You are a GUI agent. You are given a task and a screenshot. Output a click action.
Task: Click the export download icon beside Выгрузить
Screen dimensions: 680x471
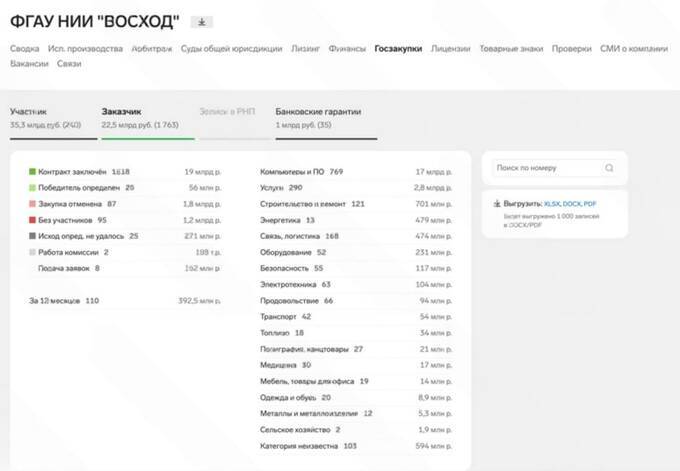click(497, 203)
